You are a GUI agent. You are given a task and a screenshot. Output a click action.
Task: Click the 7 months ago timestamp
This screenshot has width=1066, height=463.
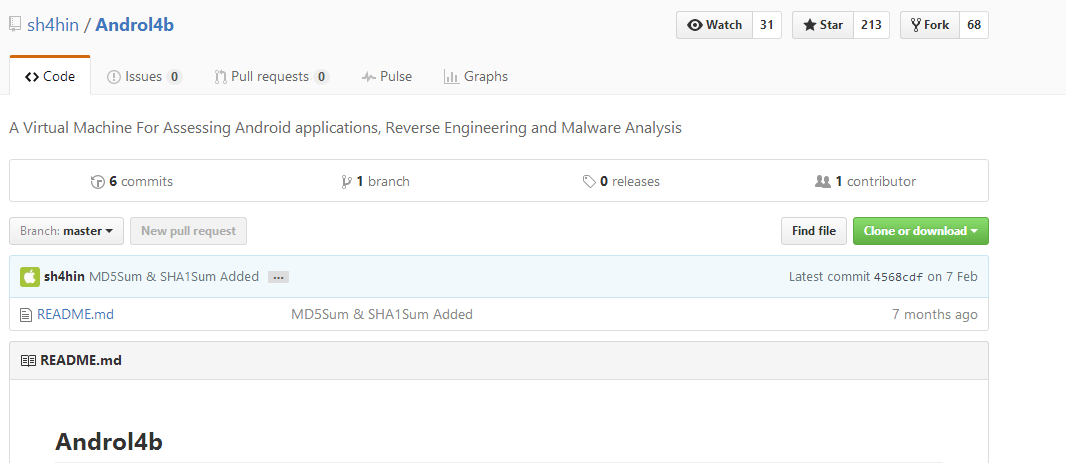pos(935,314)
